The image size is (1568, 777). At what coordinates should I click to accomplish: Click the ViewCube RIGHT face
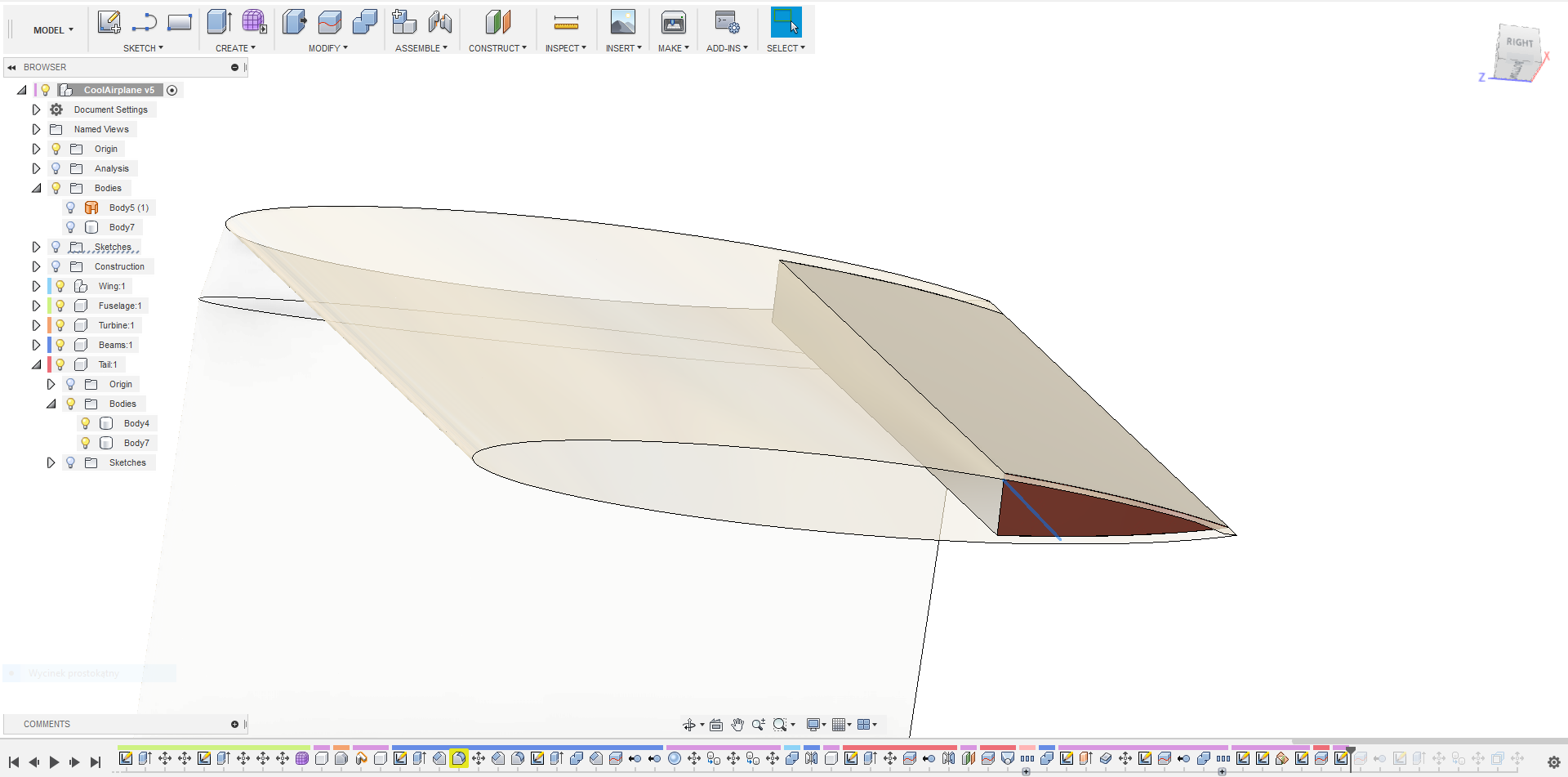pyautogui.click(x=1519, y=42)
